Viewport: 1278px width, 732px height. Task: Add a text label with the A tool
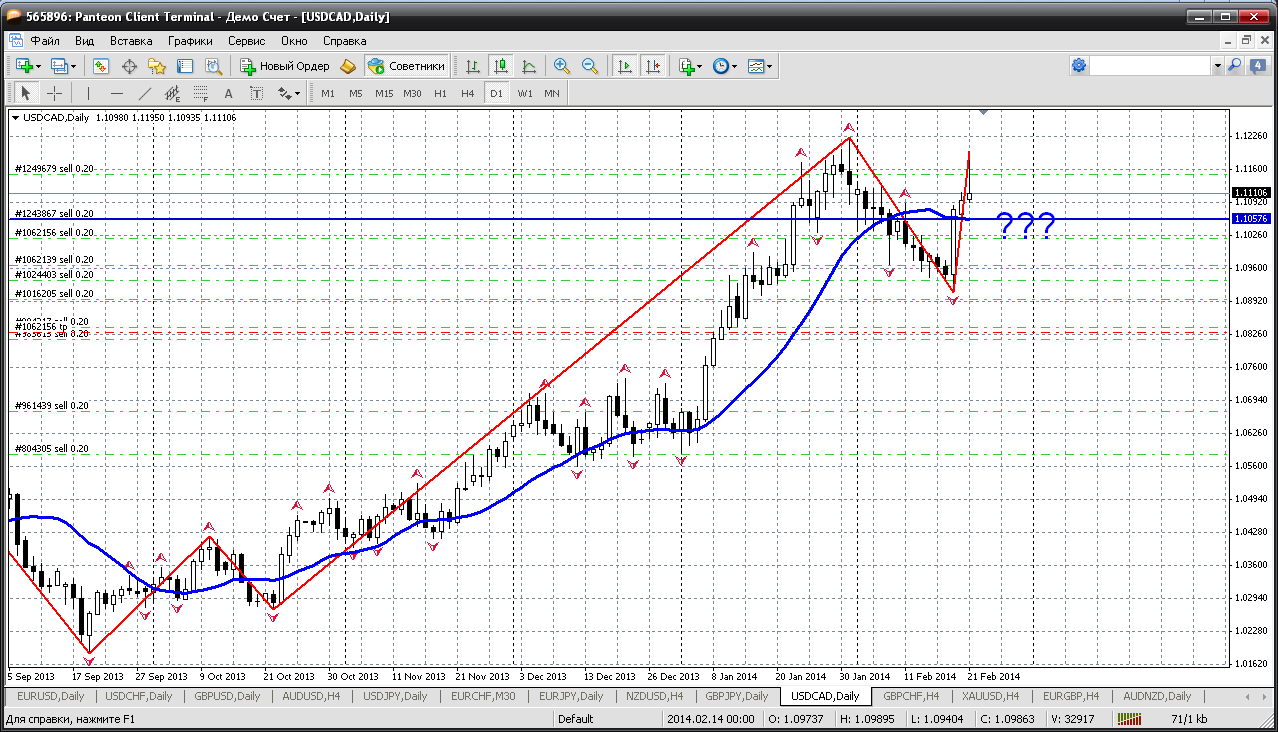pos(228,93)
